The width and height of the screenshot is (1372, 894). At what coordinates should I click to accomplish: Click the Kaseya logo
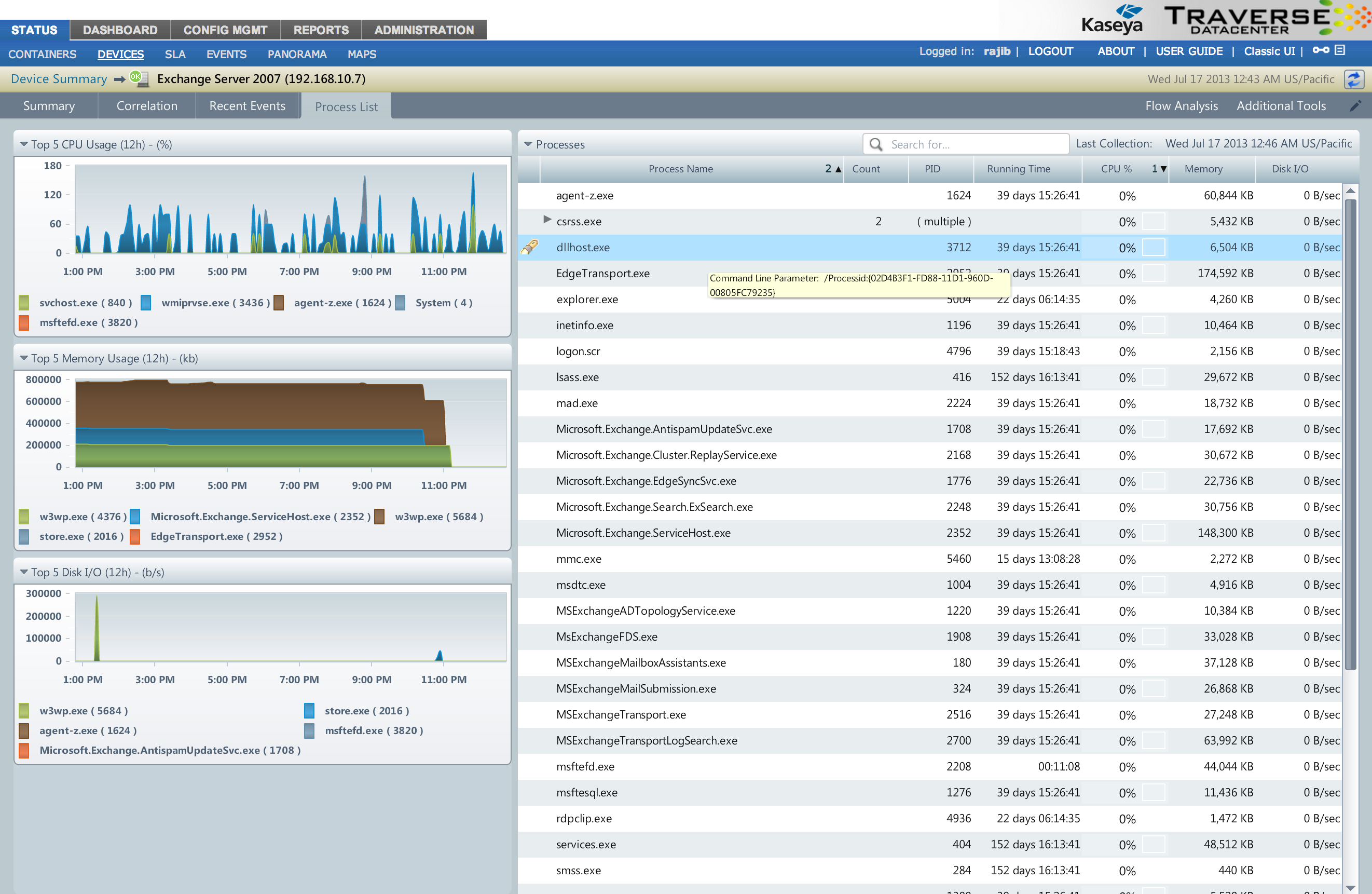(1112, 20)
